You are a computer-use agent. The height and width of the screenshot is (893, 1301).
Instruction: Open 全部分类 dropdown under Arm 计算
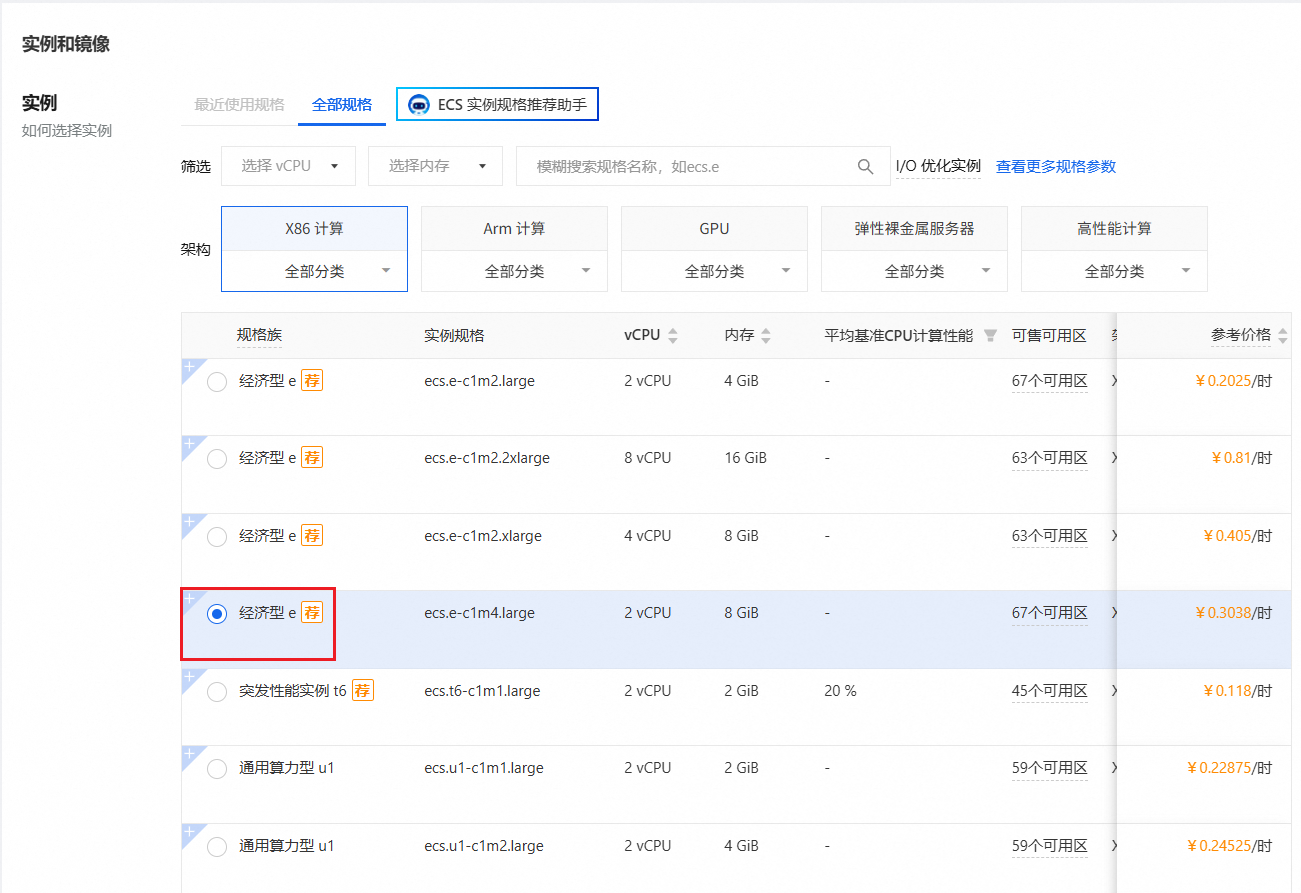click(514, 271)
